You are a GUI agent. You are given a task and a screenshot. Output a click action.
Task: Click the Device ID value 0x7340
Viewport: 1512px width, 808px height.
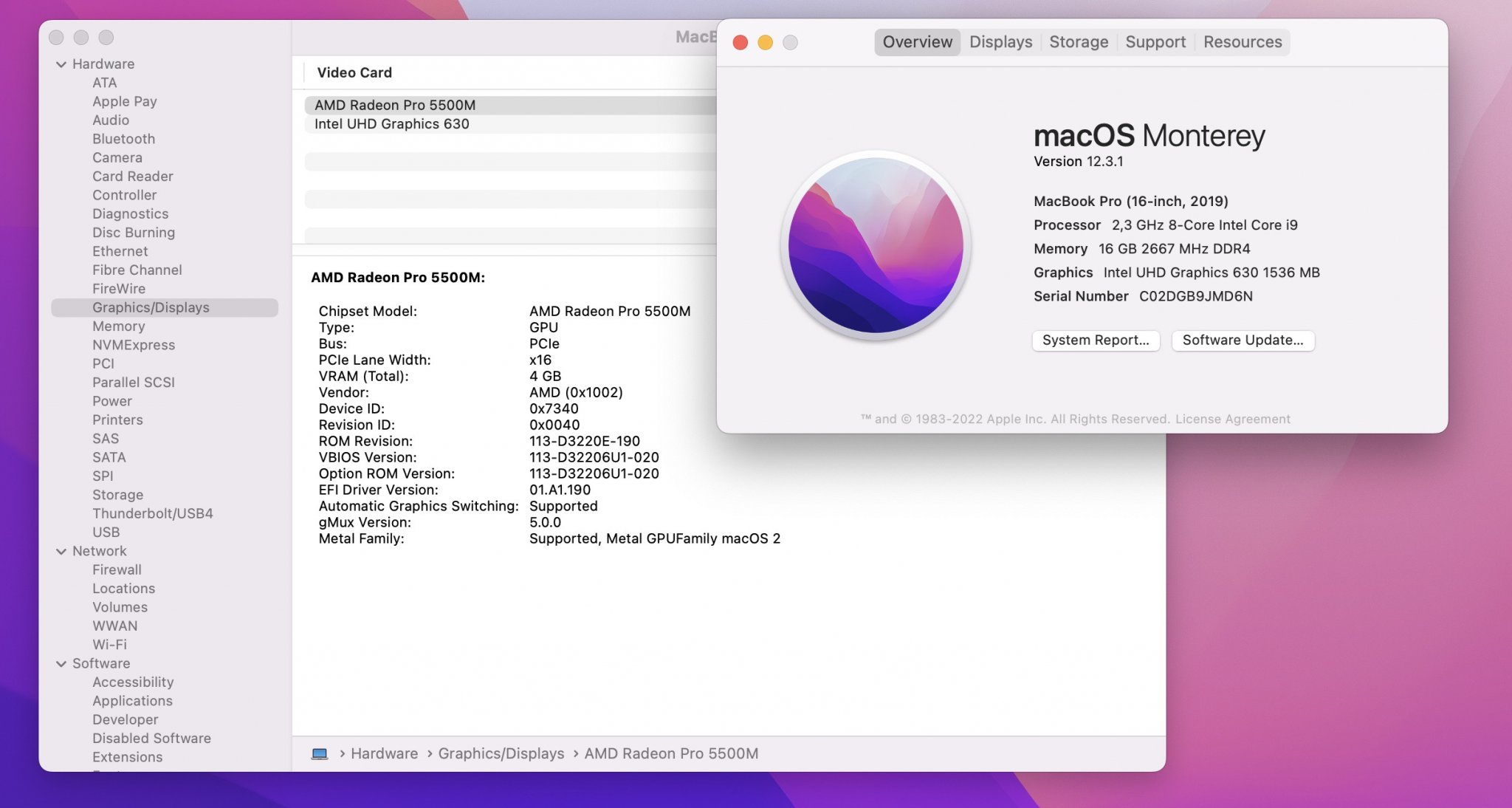(554, 409)
